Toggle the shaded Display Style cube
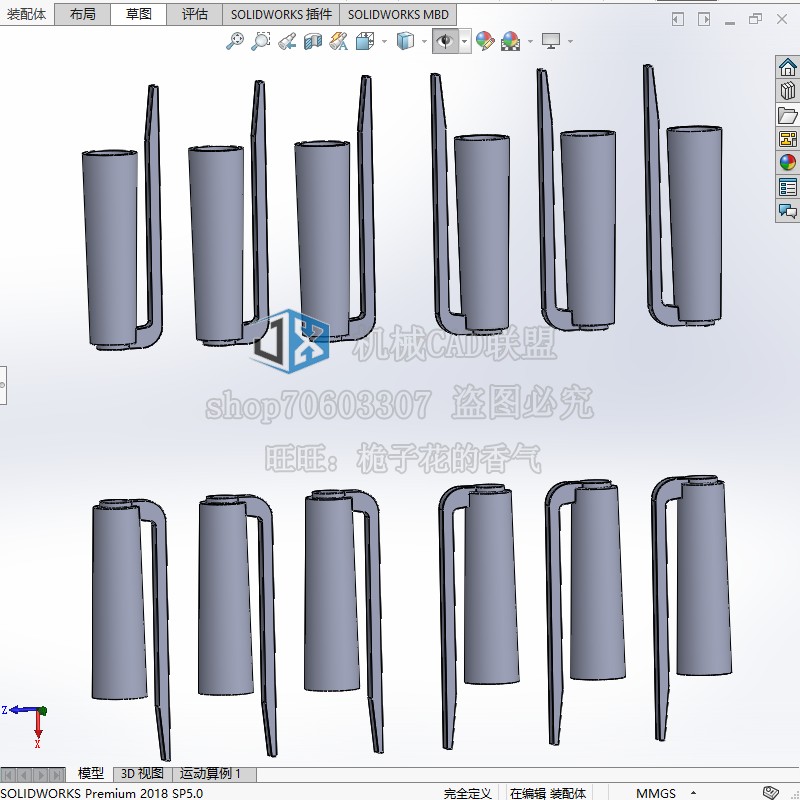 click(x=403, y=41)
